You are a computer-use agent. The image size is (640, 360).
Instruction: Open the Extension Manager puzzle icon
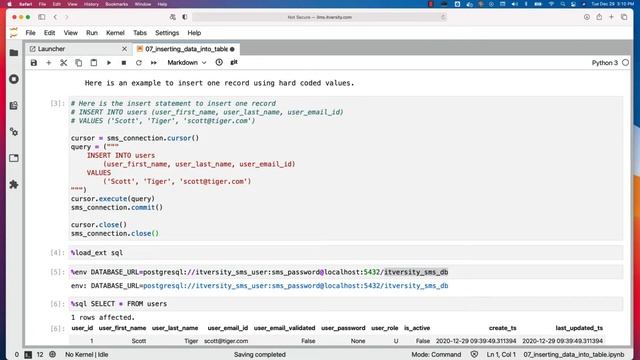pyautogui.click(x=14, y=184)
